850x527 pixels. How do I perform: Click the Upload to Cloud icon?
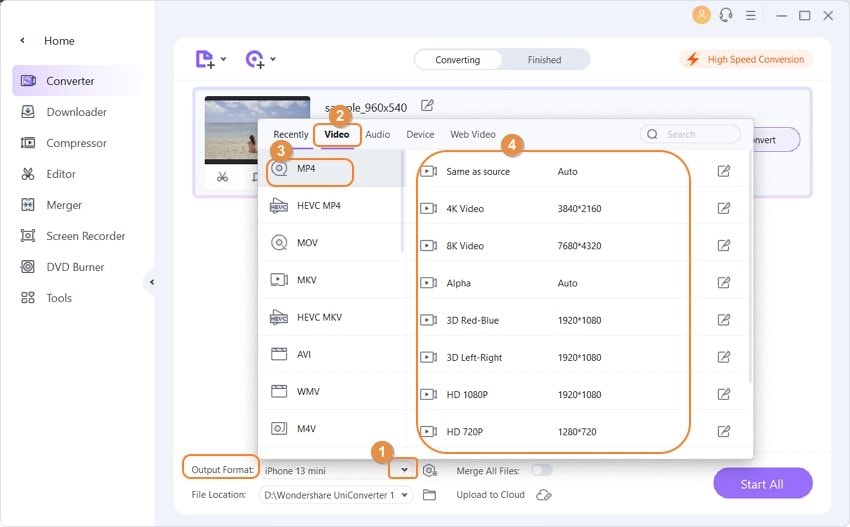tap(544, 494)
